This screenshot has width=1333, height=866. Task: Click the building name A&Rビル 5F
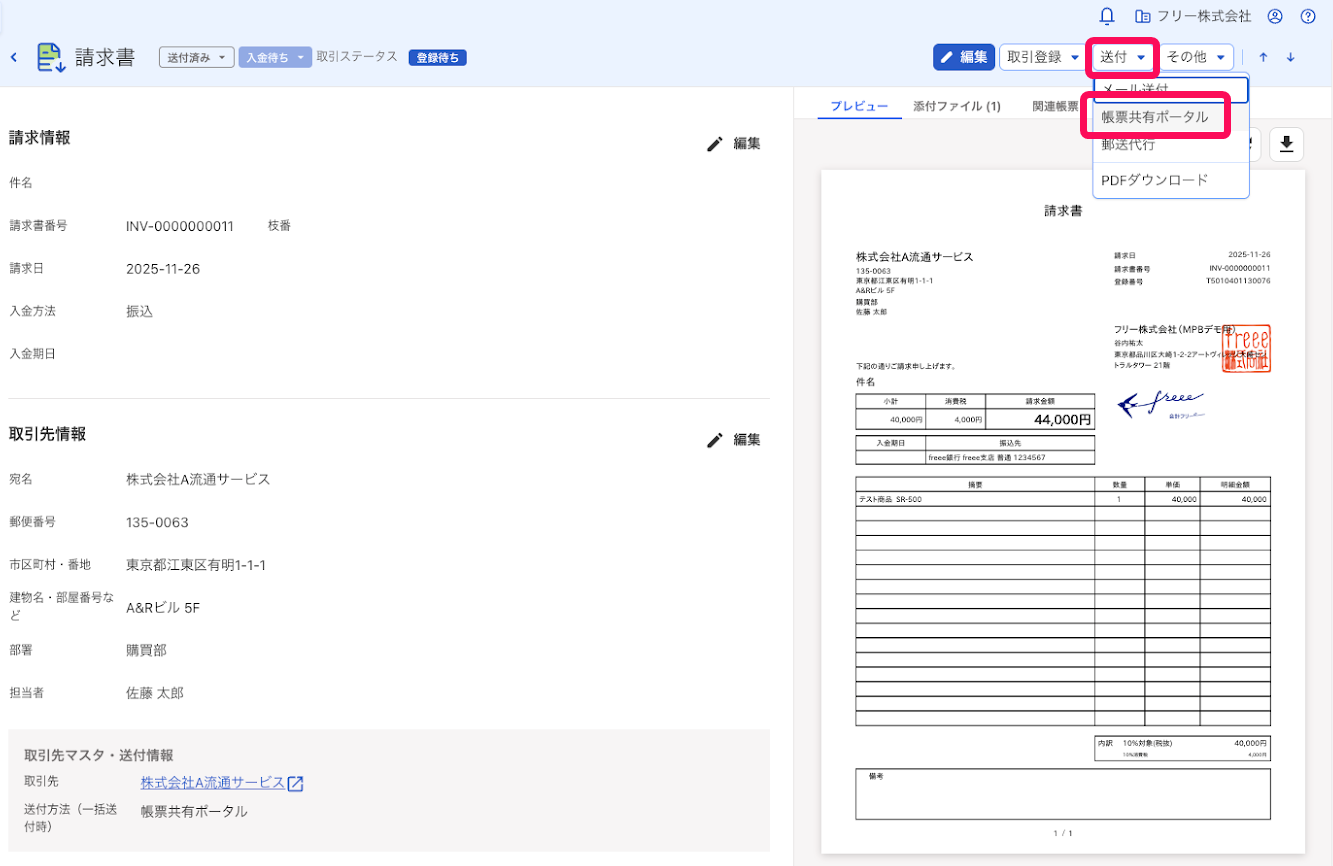pyautogui.click(x=163, y=607)
